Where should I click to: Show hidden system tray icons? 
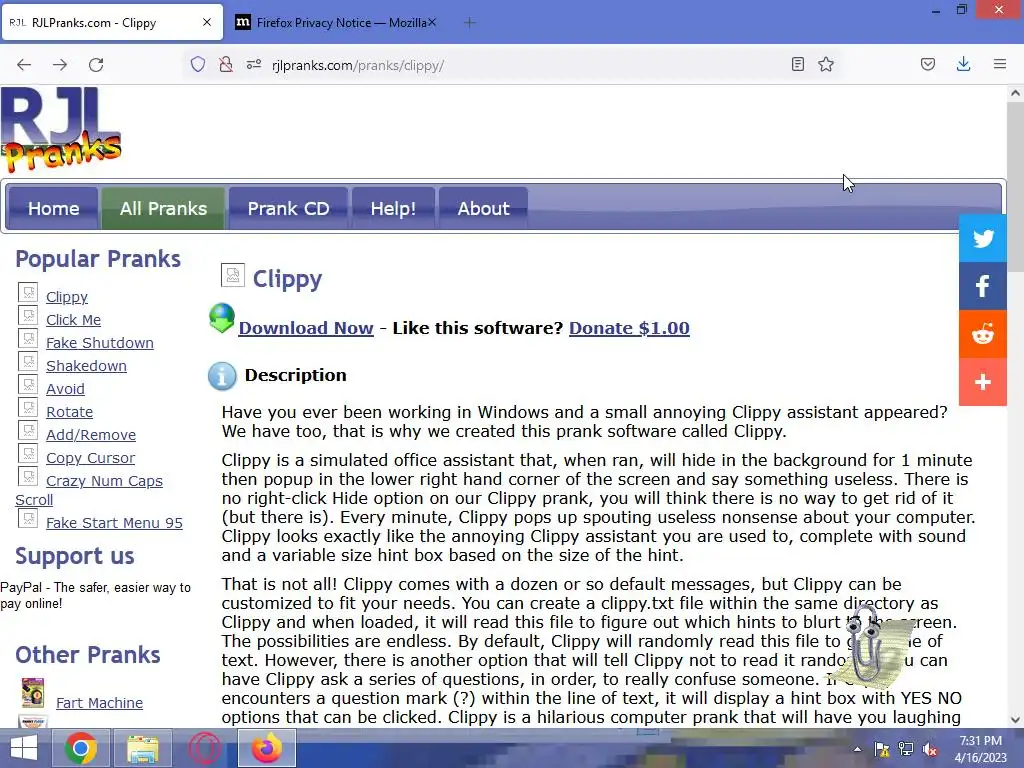tap(857, 749)
